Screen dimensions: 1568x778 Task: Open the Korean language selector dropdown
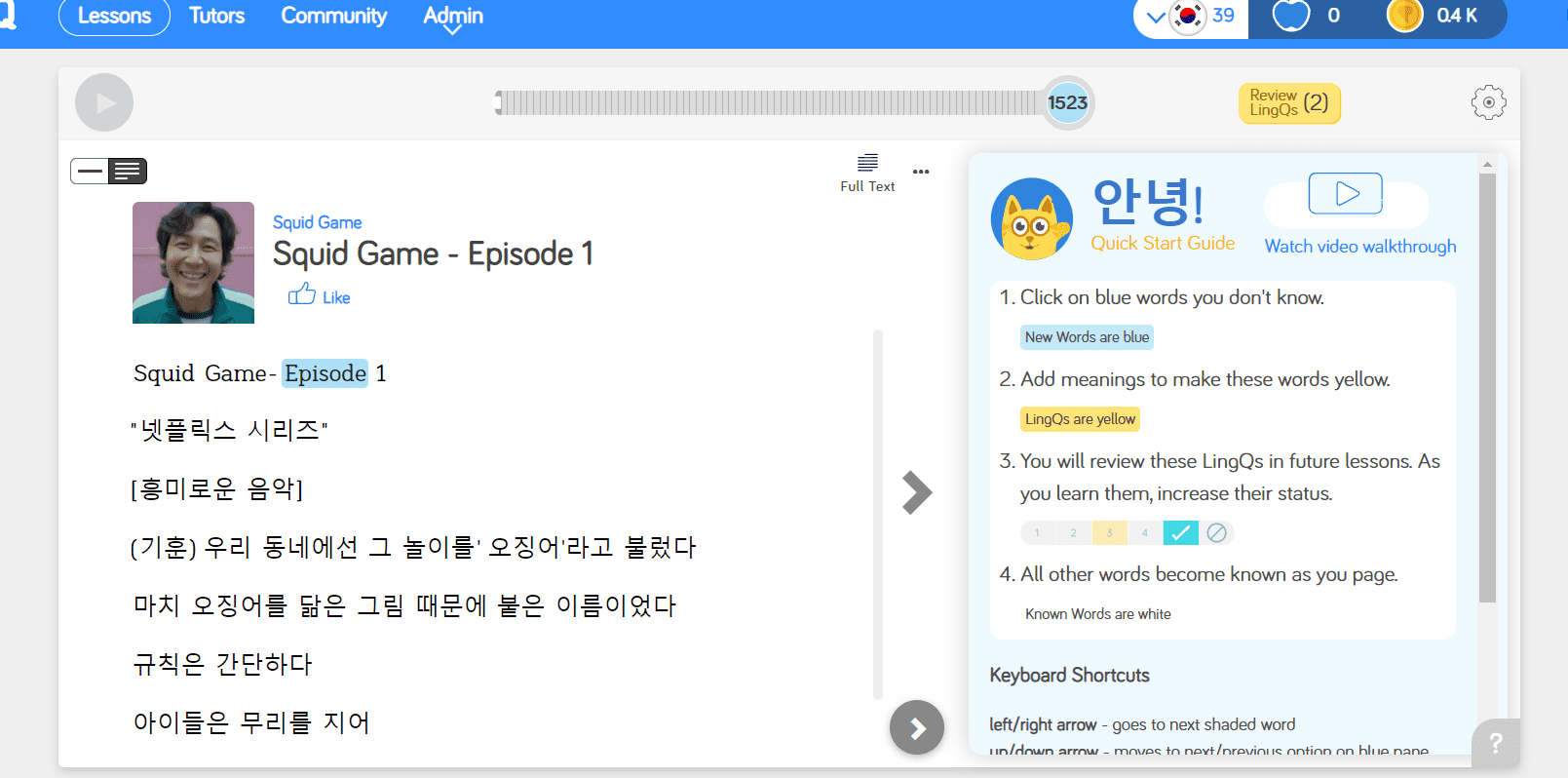tap(1157, 17)
